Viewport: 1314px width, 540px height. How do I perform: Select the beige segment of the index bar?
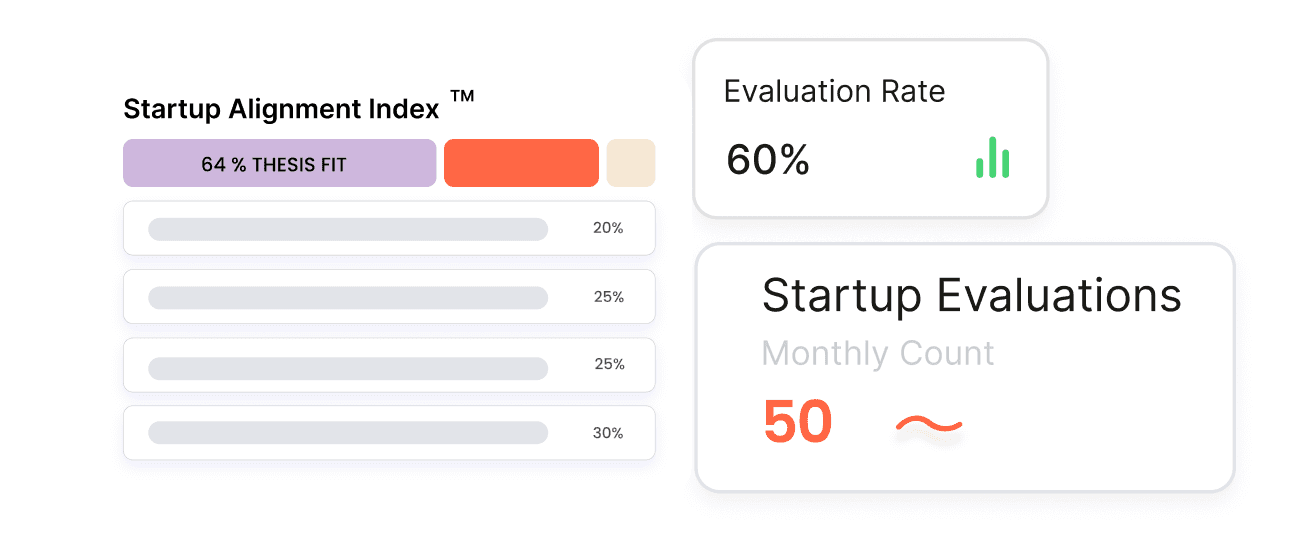(631, 163)
